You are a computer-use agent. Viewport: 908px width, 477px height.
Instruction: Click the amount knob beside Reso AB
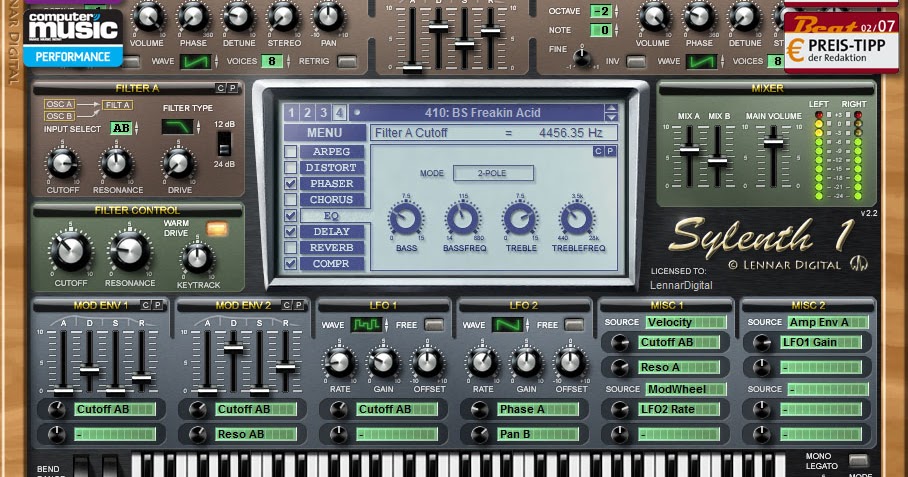[x=197, y=435]
